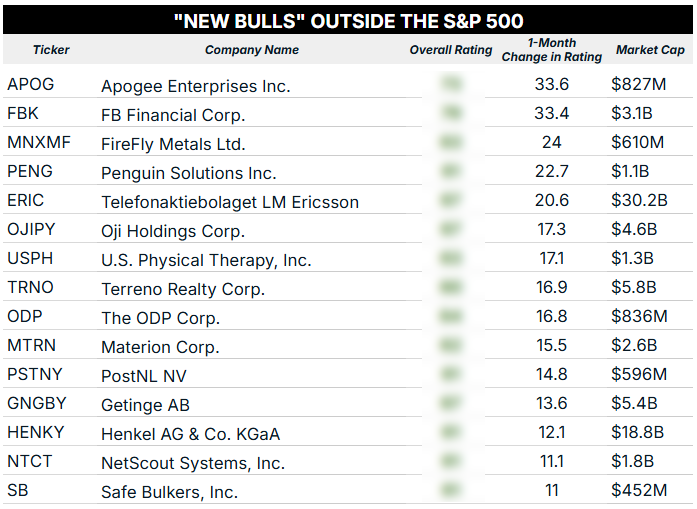
Task: Click FireFly Metals Ltd. company name
Action: click(173, 144)
